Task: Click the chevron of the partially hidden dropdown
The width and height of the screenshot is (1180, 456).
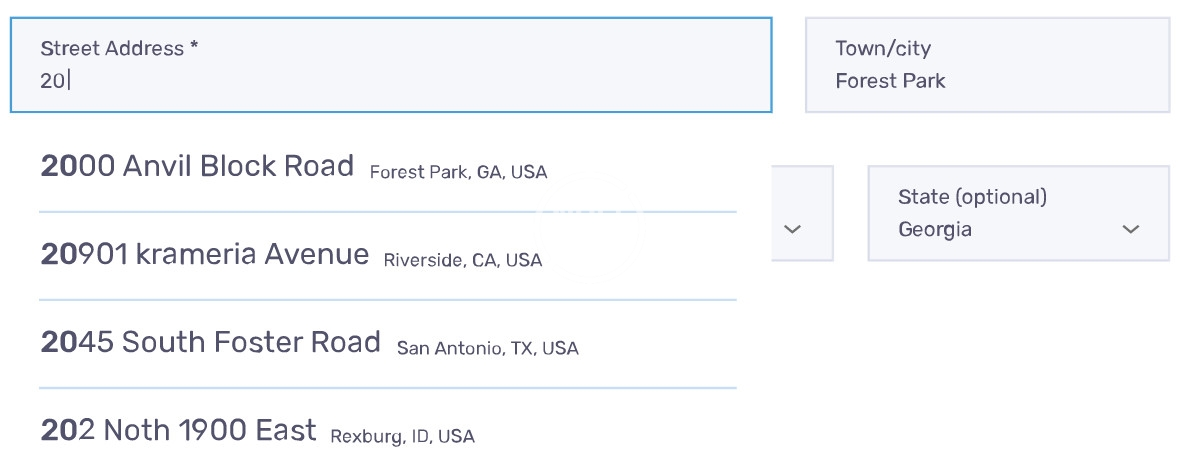Action: click(x=793, y=230)
